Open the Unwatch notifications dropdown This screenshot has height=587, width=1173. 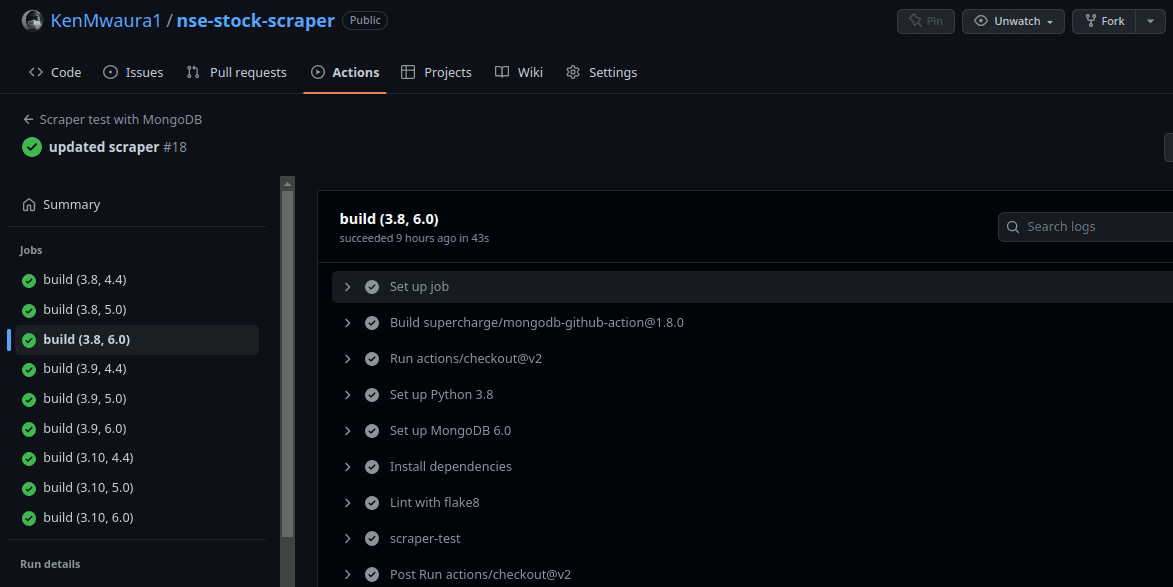pyautogui.click(x=1013, y=21)
